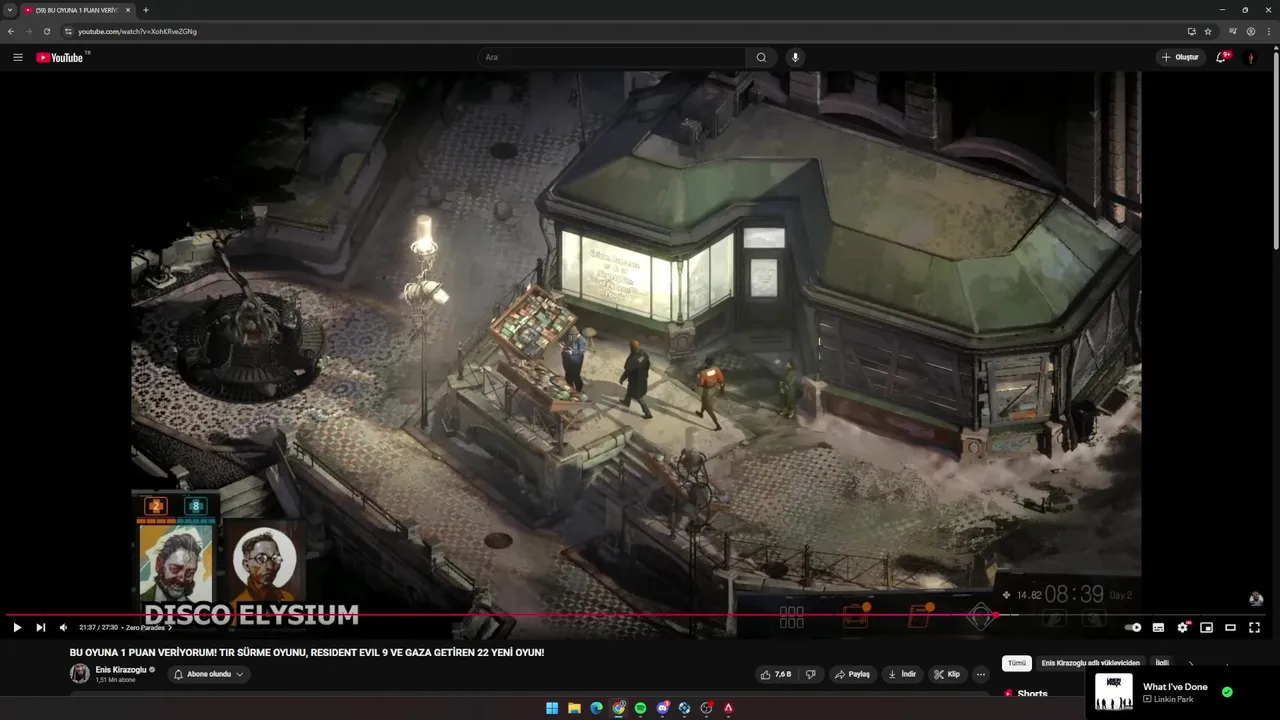Switch to miniplayer mode
This screenshot has width=1280, height=720.
click(x=1206, y=627)
